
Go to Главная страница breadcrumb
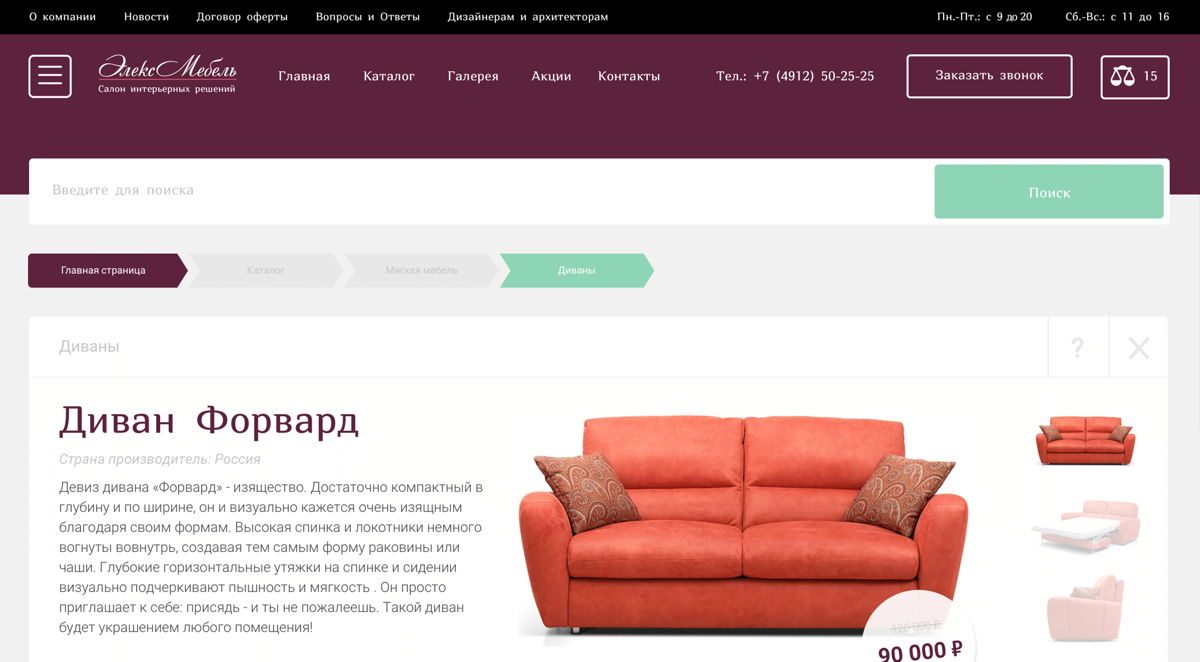(x=106, y=270)
